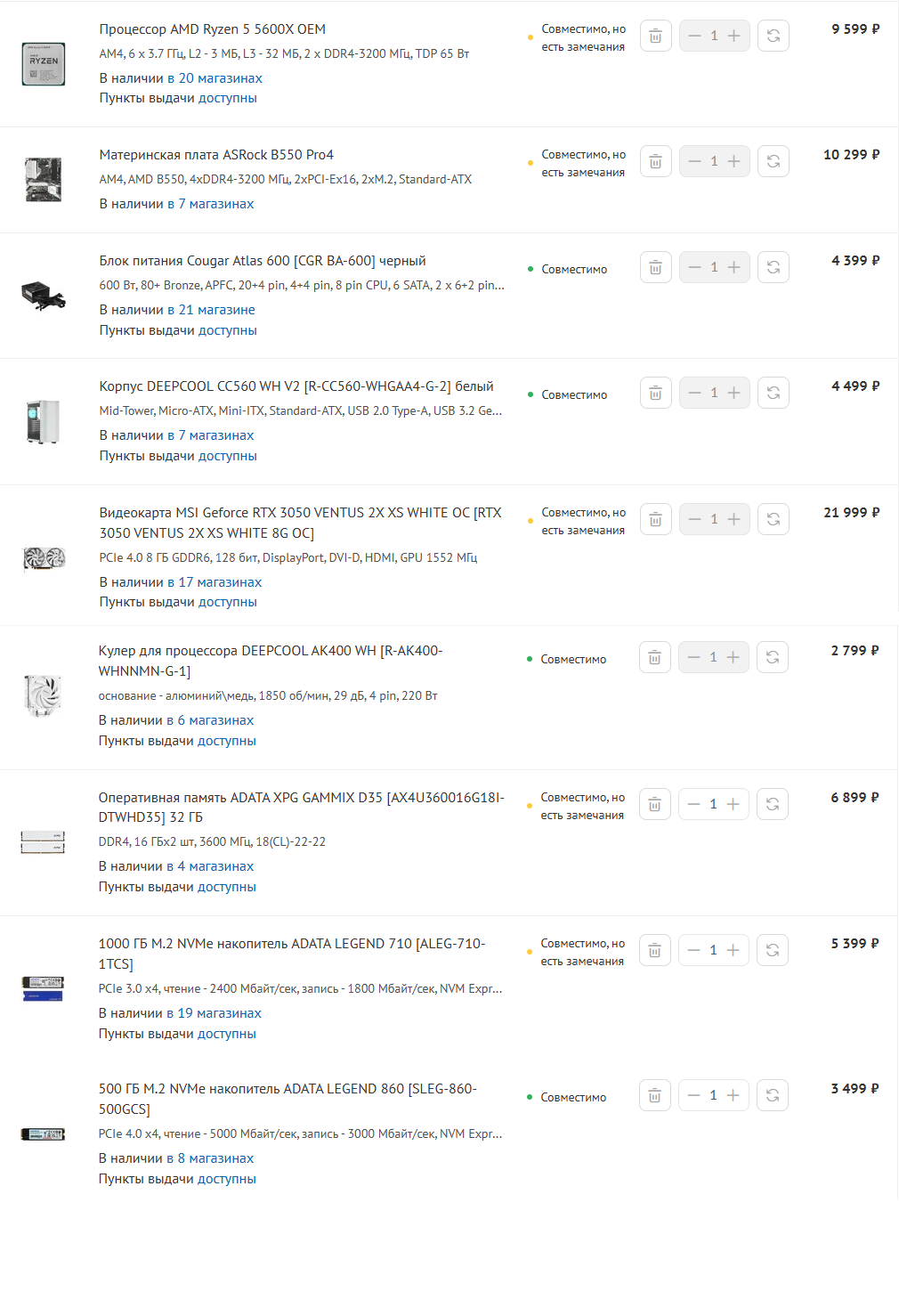Delete the ADATA LEGEND 860 SSD
Viewport: 899px width, 1316px height.
tap(654, 1095)
